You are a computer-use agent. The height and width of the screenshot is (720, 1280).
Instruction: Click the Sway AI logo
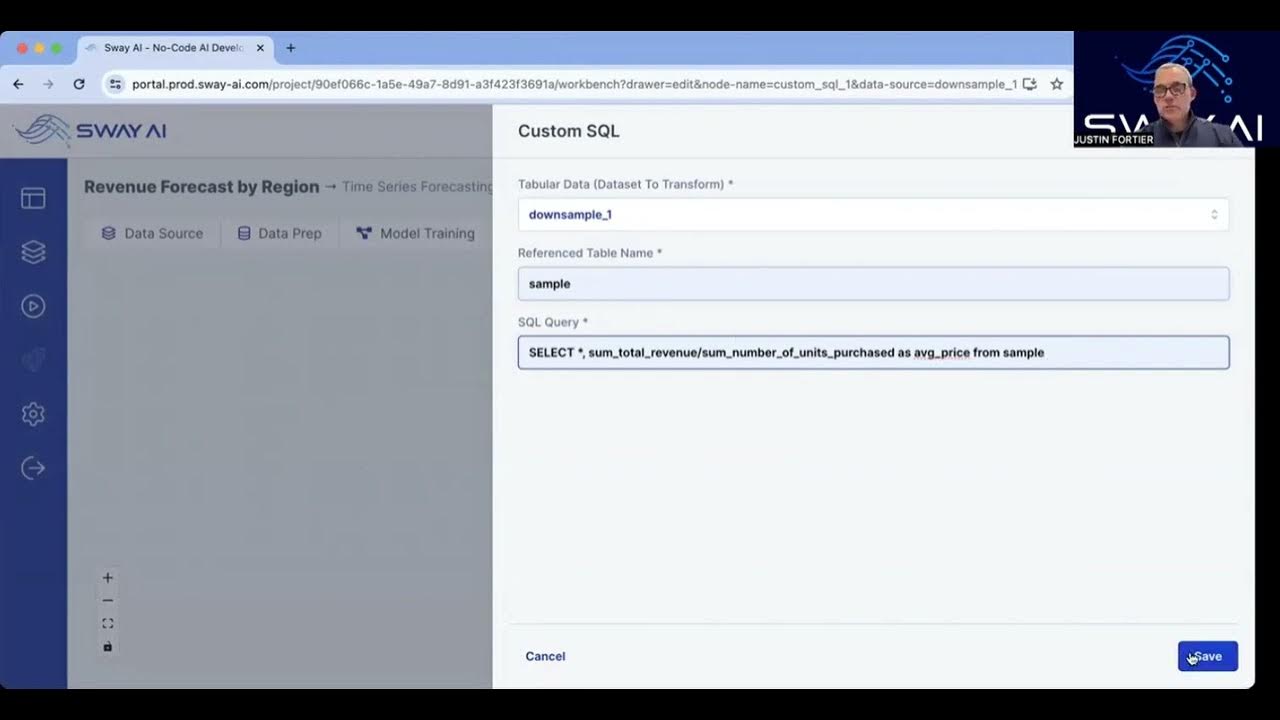coord(90,131)
